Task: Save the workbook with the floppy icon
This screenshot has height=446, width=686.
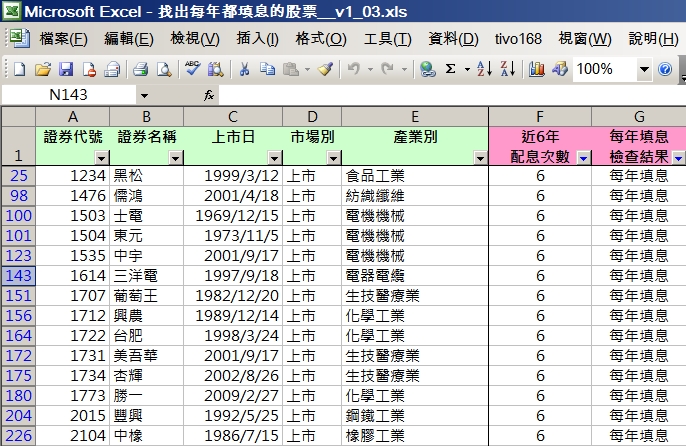Action: pyautogui.click(x=66, y=69)
